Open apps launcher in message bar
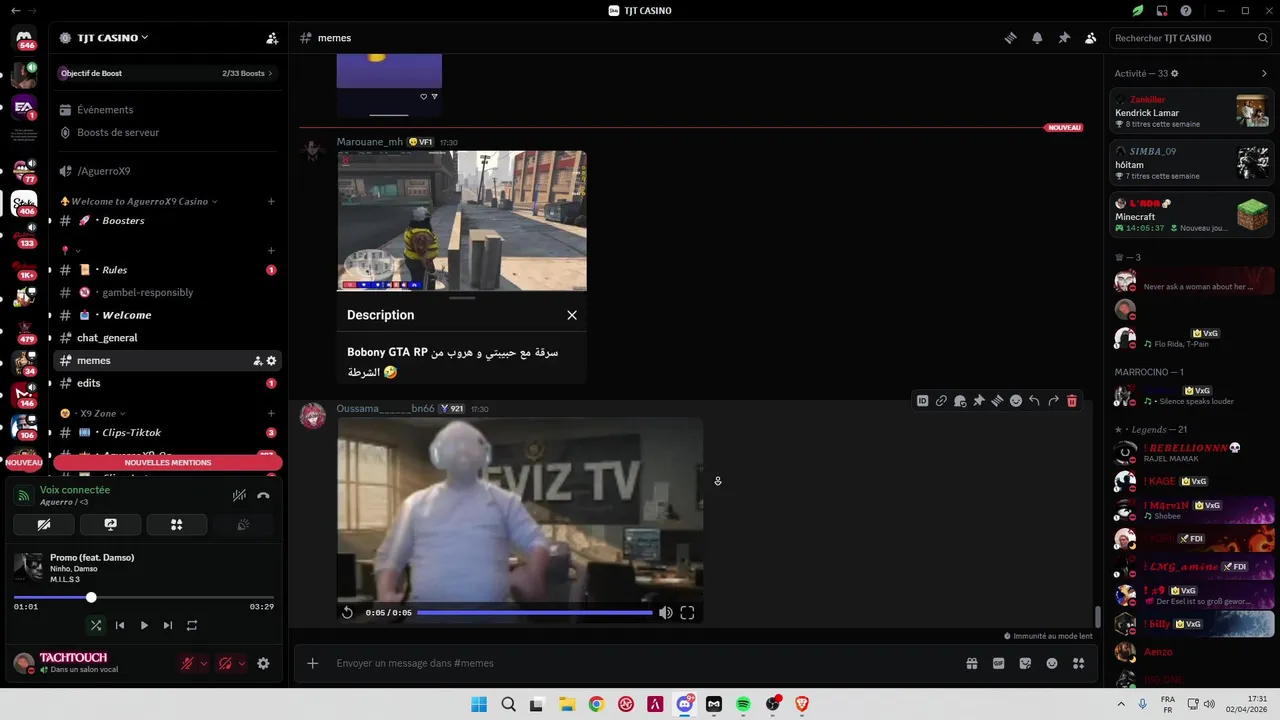Screen dimensions: 1280x720 coord(1078,663)
